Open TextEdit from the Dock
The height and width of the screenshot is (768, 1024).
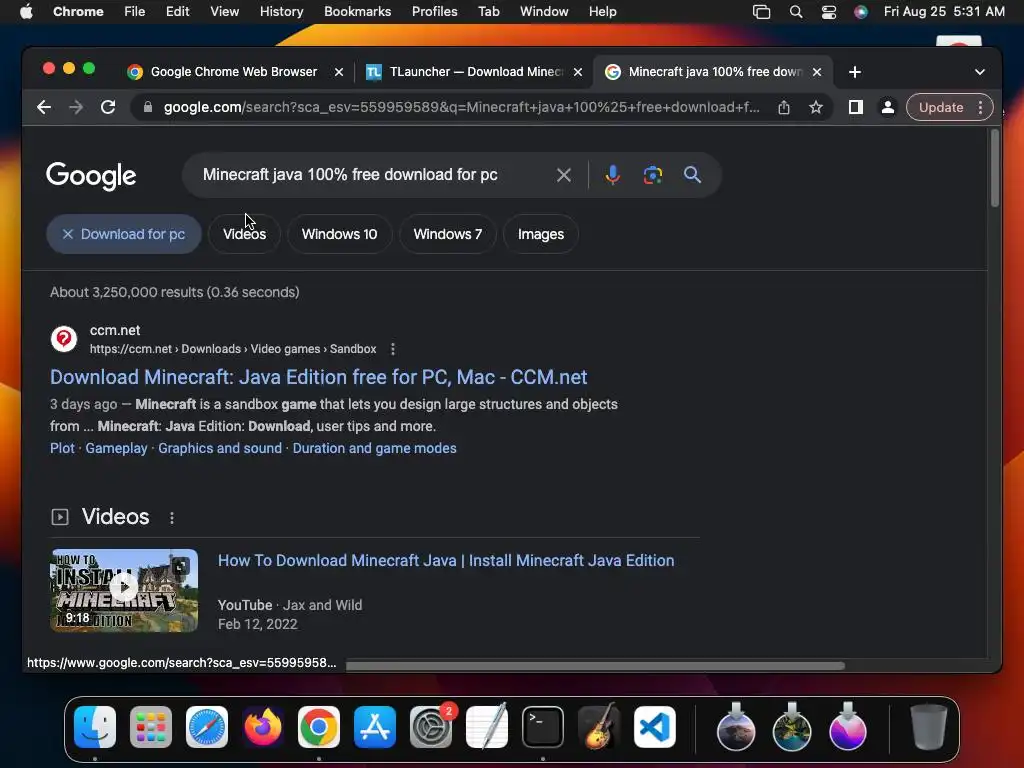coord(487,727)
